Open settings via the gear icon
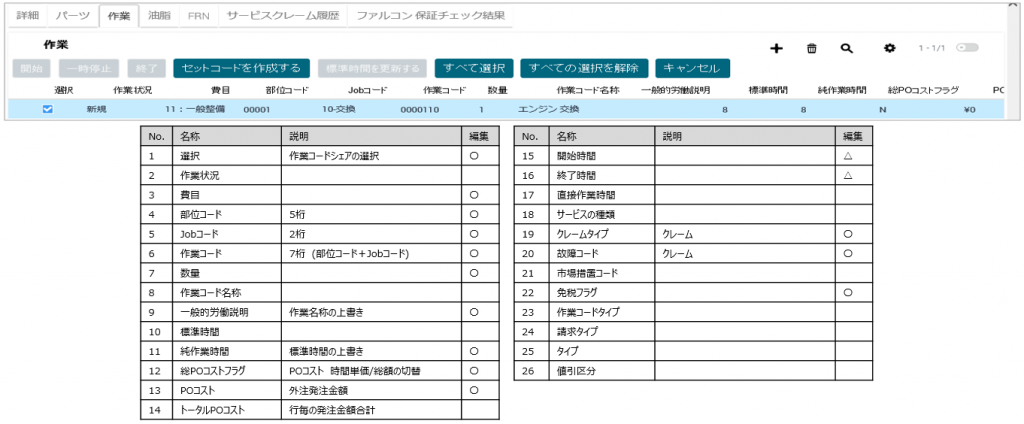This screenshot has height=424, width=1024. tap(889, 48)
